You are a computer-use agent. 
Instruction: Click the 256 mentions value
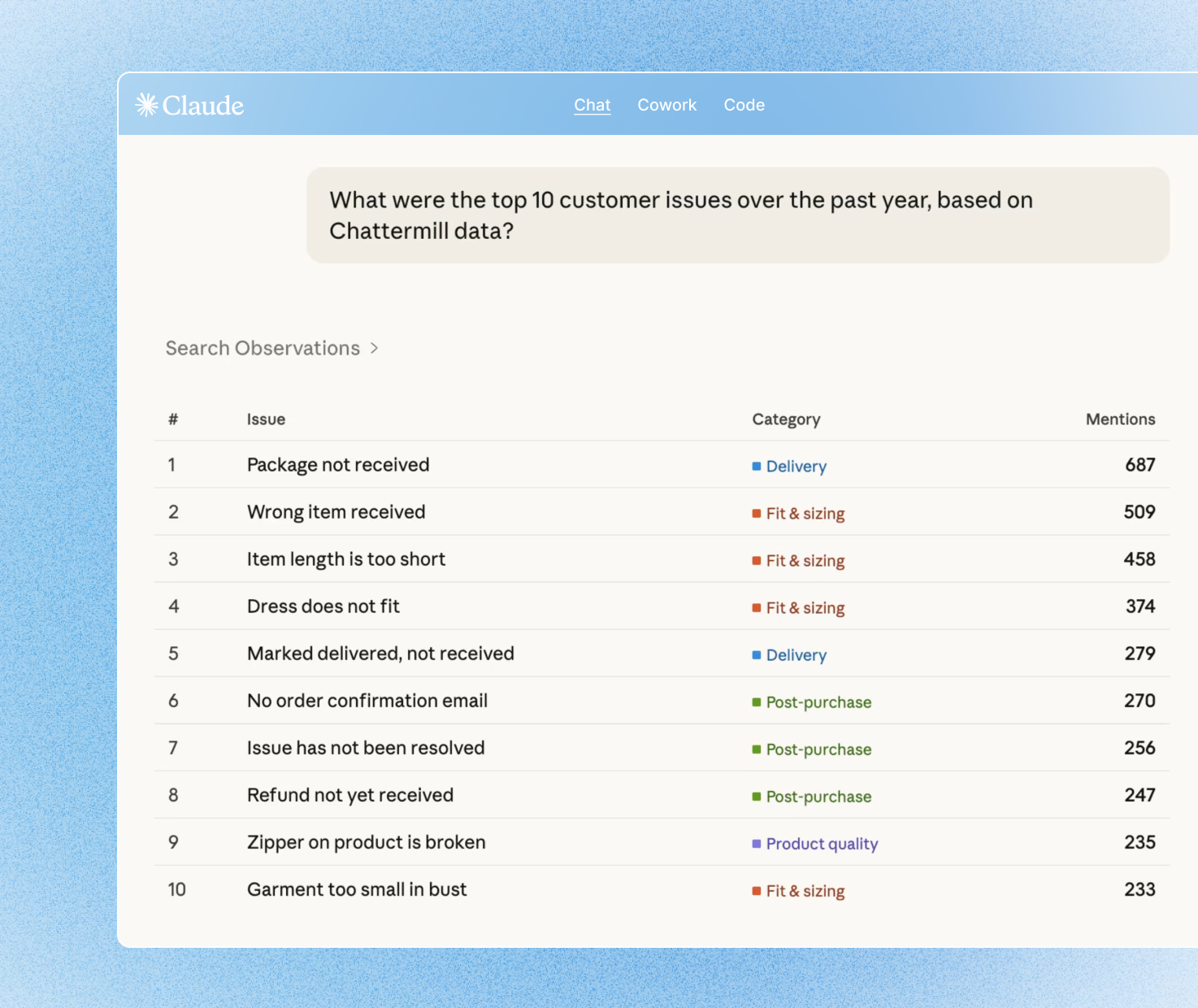tap(1139, 748)
